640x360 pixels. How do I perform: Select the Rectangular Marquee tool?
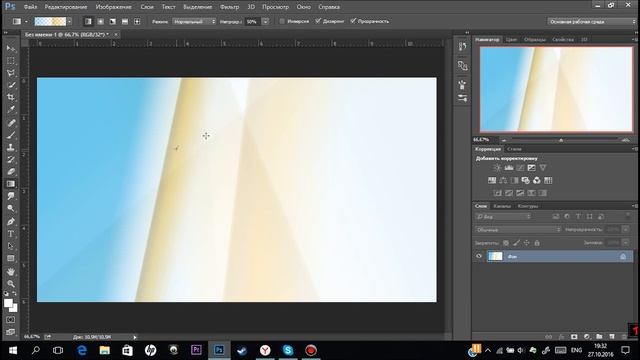point(11,60)
